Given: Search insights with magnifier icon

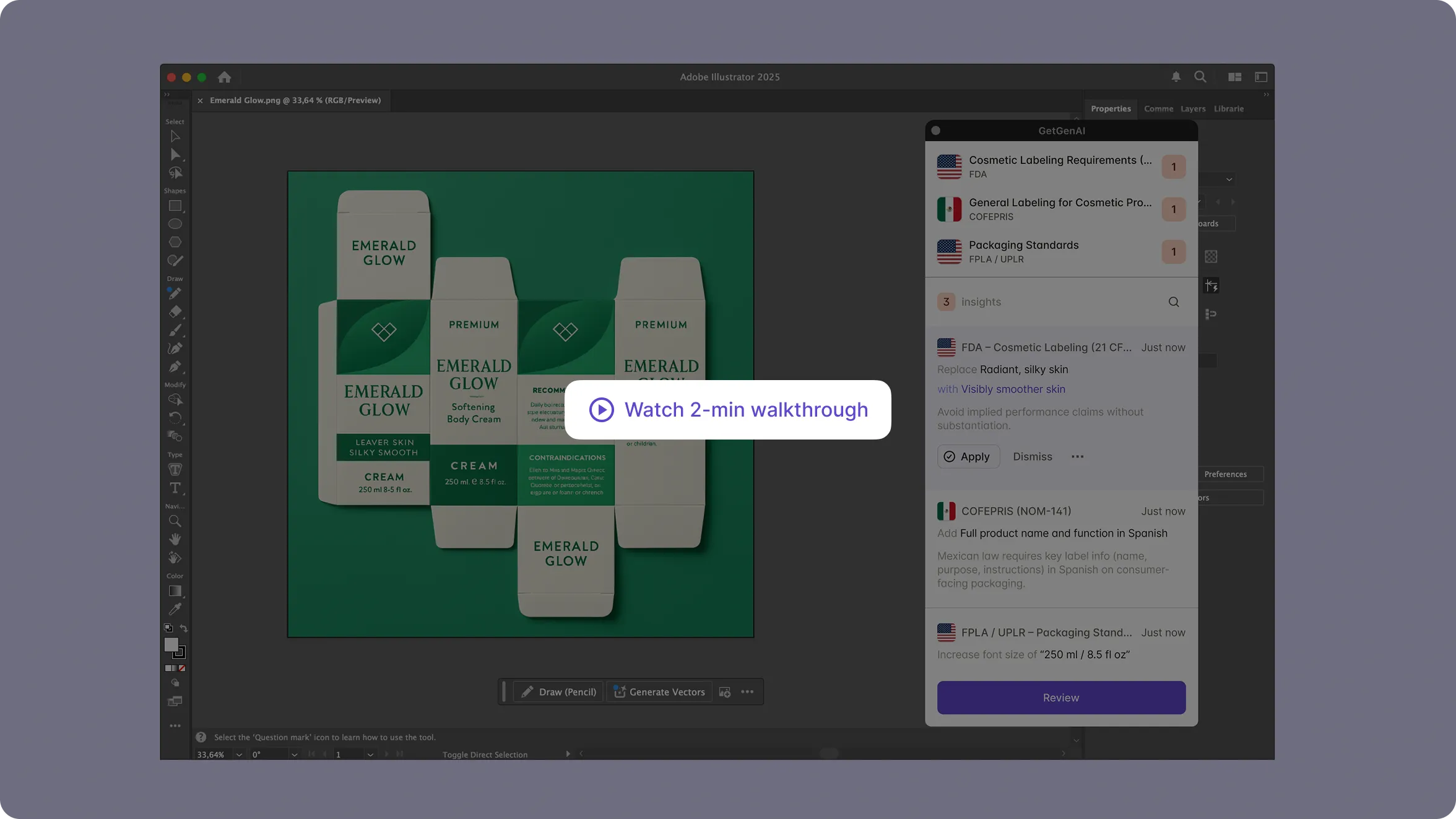Looking at the screenshot, I should 1173,302.
